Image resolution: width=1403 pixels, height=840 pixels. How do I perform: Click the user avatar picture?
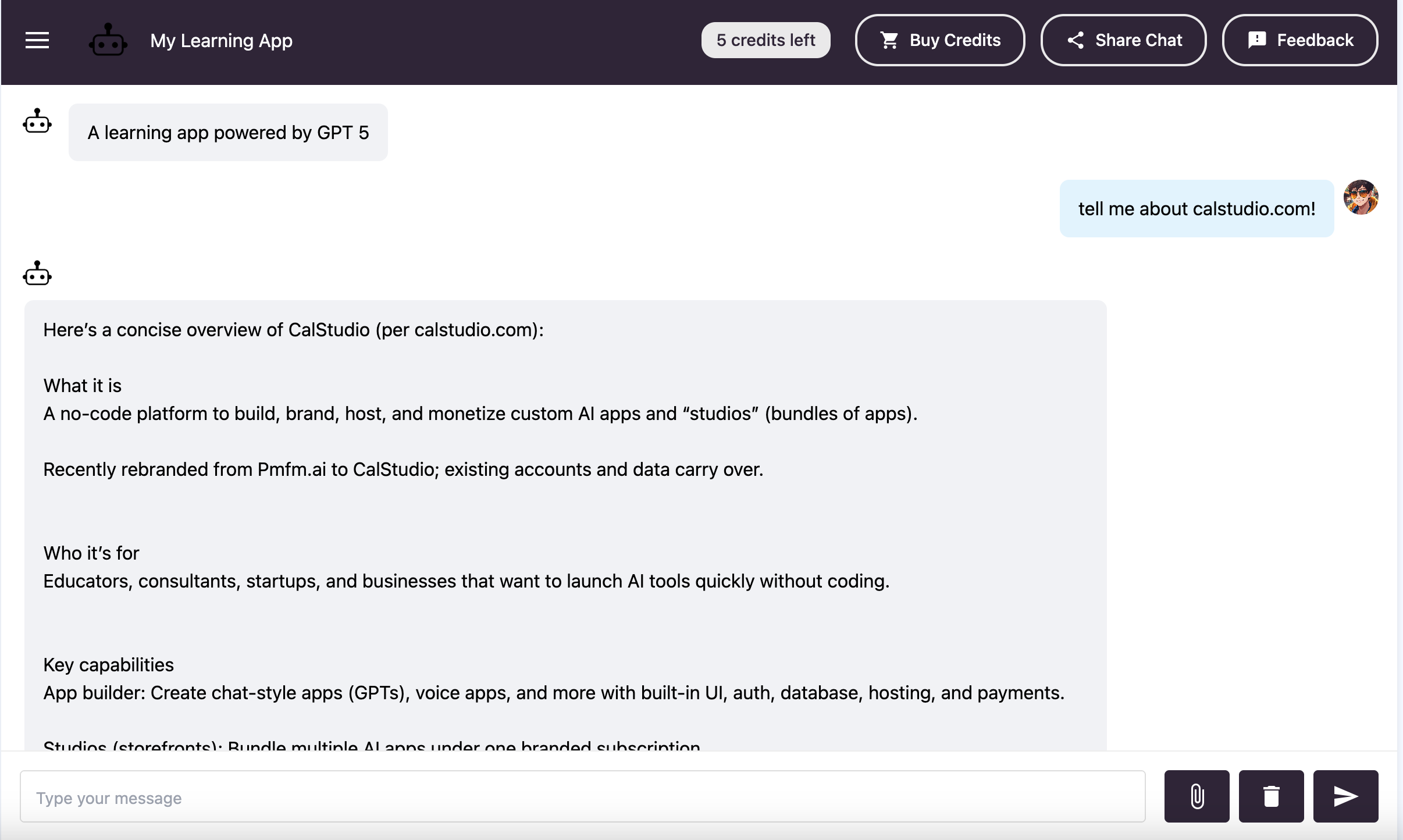tap(1361, 197)
